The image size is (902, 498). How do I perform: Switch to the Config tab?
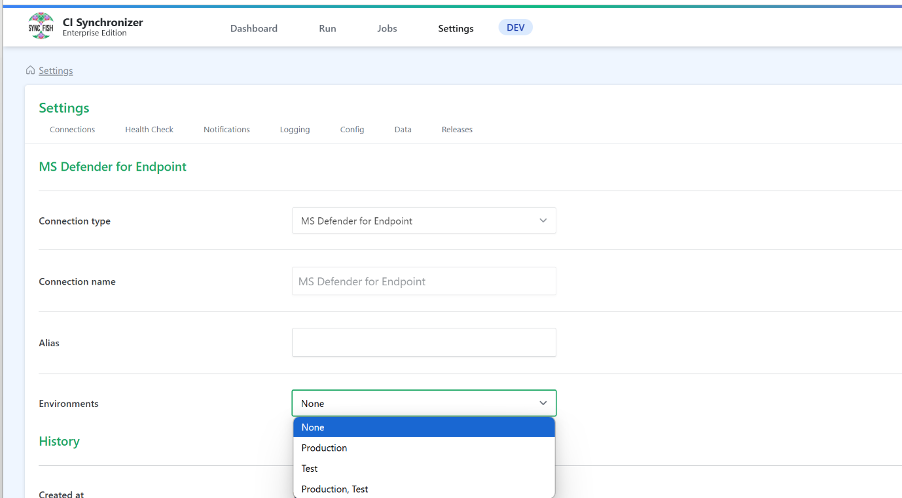click(352, 129)
